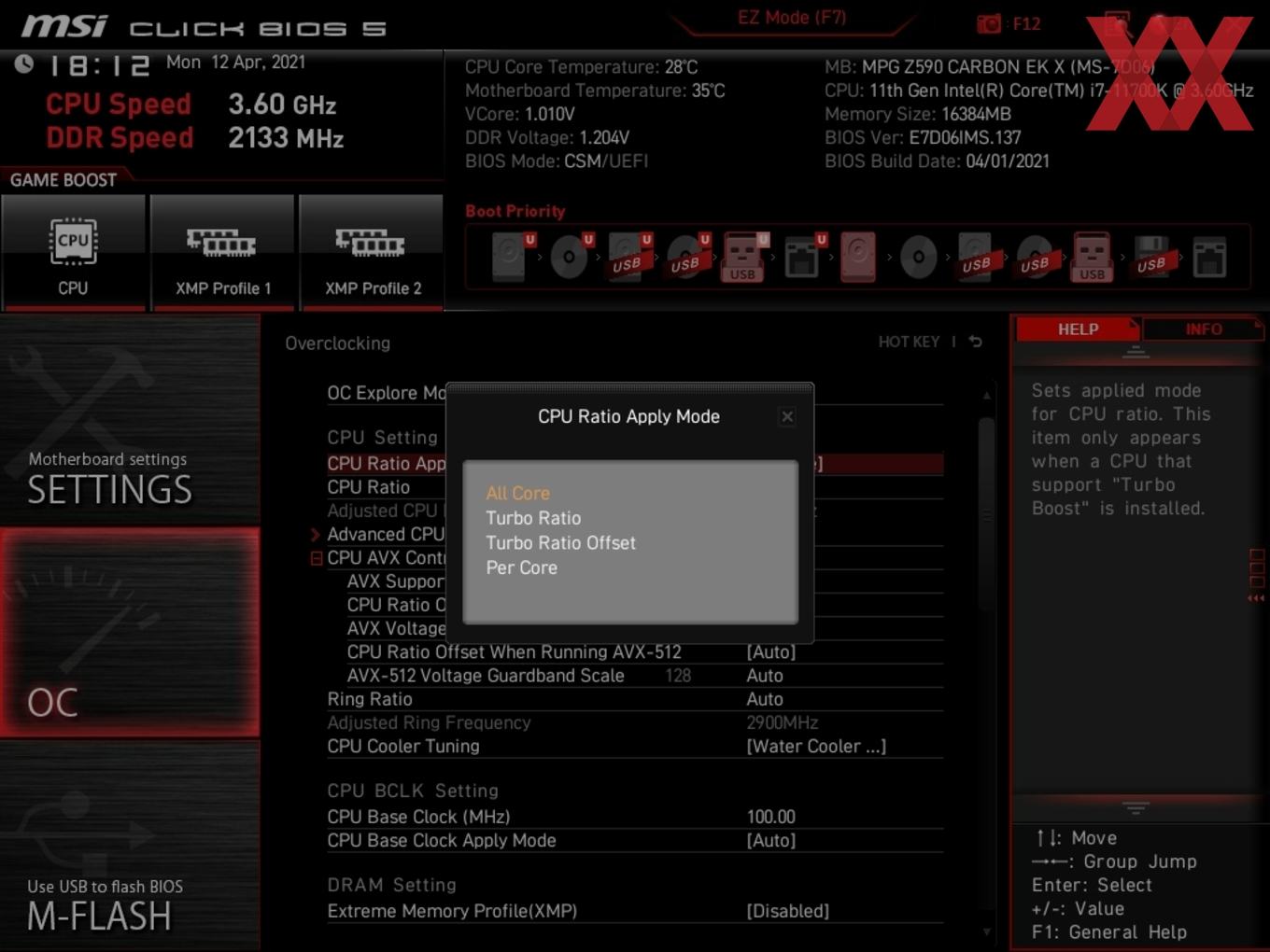The image size is (1270, 952).
Task: Click scroll-up arrow of settings list
Action: pyautogui.click(x=986, y=396)
